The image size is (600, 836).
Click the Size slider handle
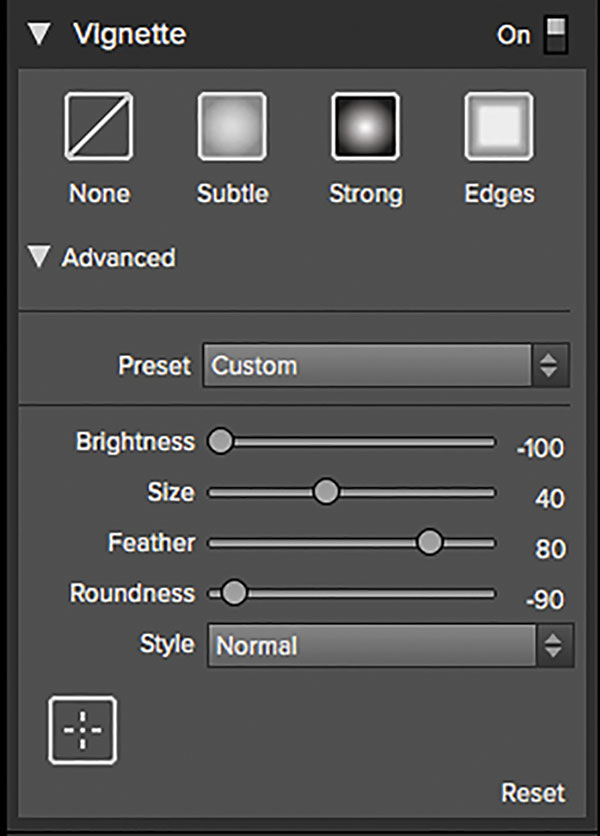pyautogui.click(x=326, y=492)
